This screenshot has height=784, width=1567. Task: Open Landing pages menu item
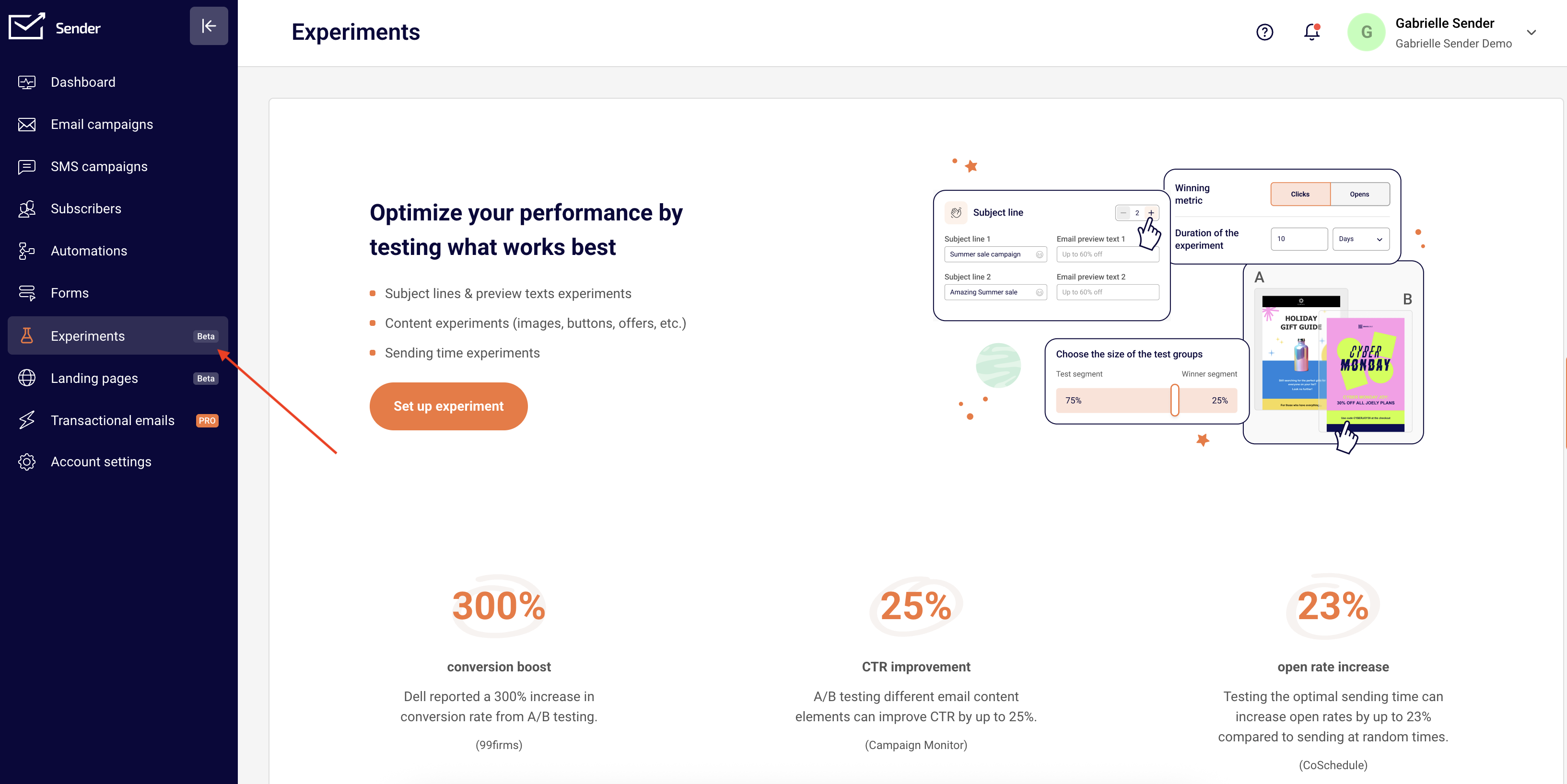(x=94, y=378)
